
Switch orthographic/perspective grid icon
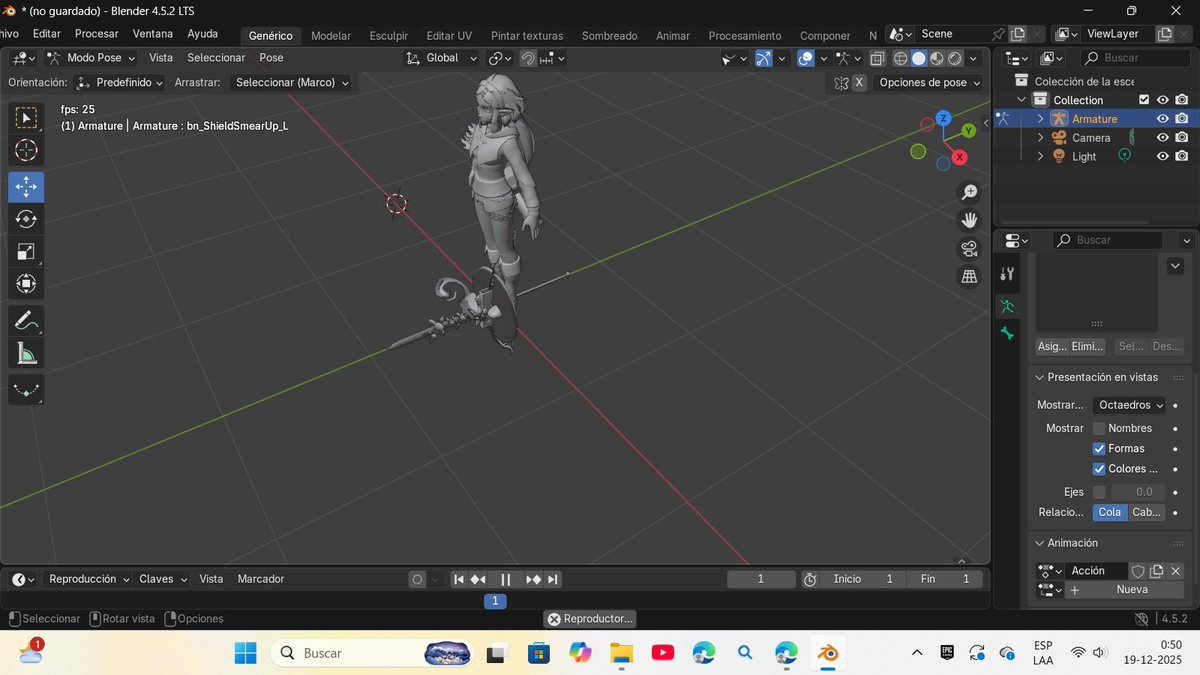click(969, 277)
